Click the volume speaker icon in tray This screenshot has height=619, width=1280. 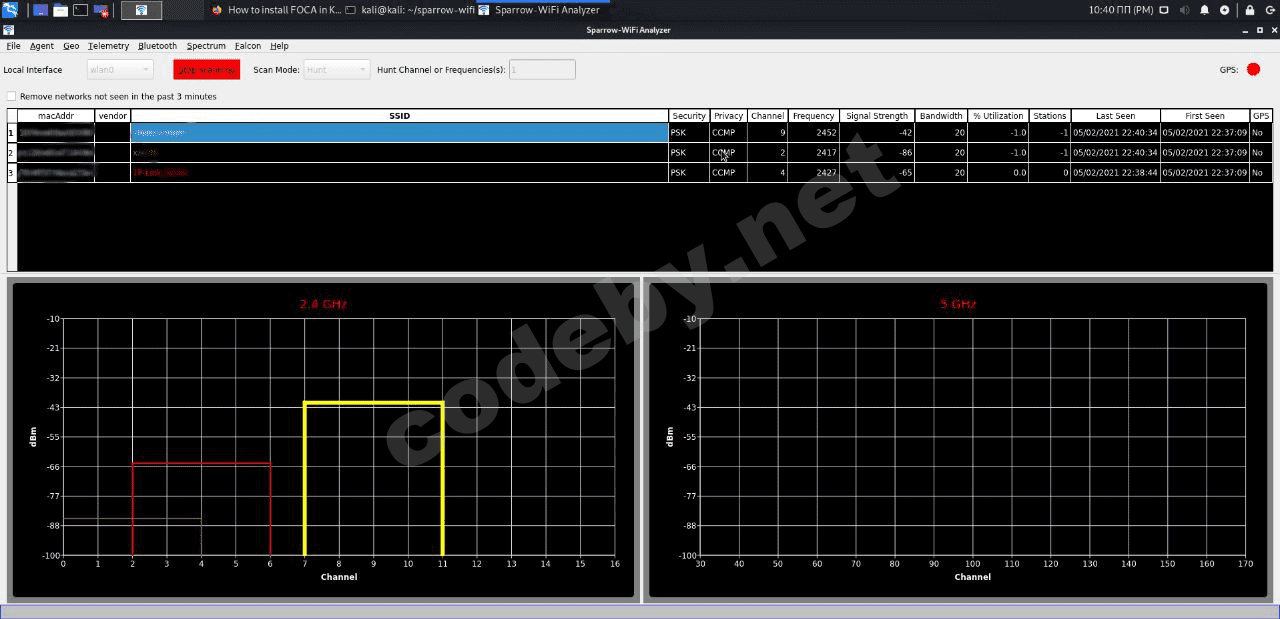(x=1184, y=10)
